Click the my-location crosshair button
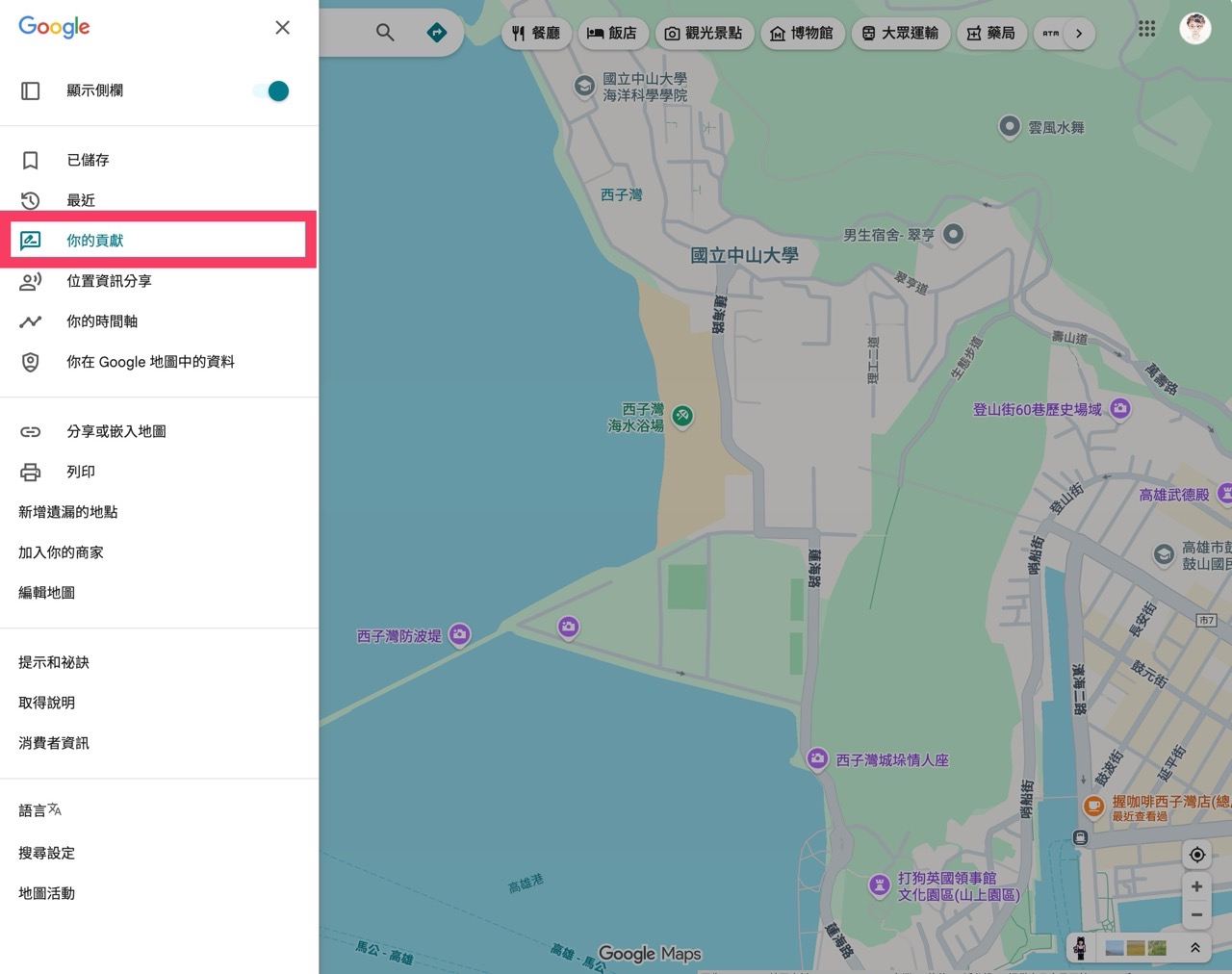Viewport: 1232px width, 974px height. 1196,855
